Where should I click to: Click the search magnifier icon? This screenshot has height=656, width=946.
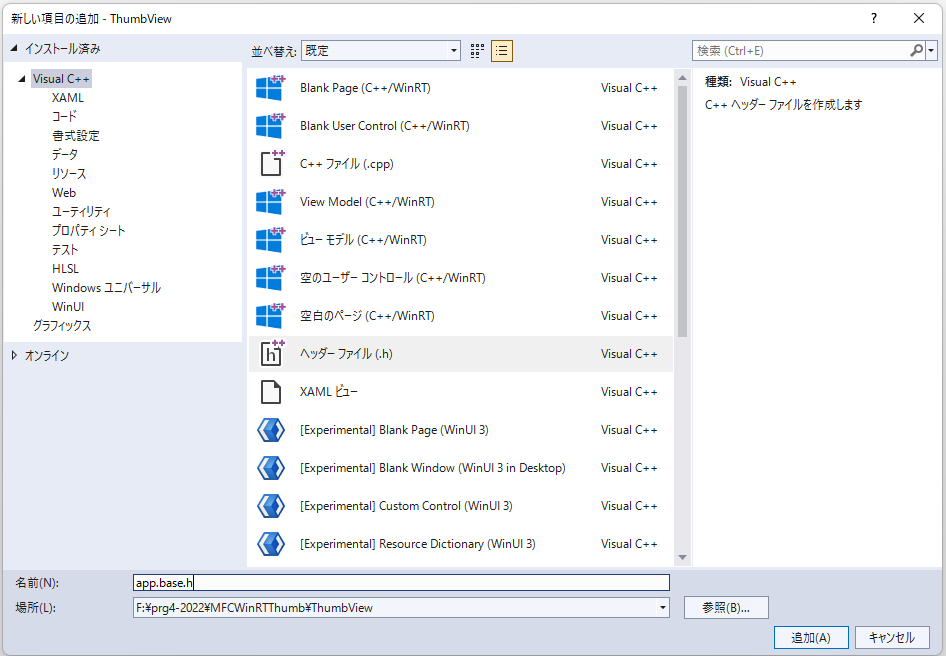point(916,51)
